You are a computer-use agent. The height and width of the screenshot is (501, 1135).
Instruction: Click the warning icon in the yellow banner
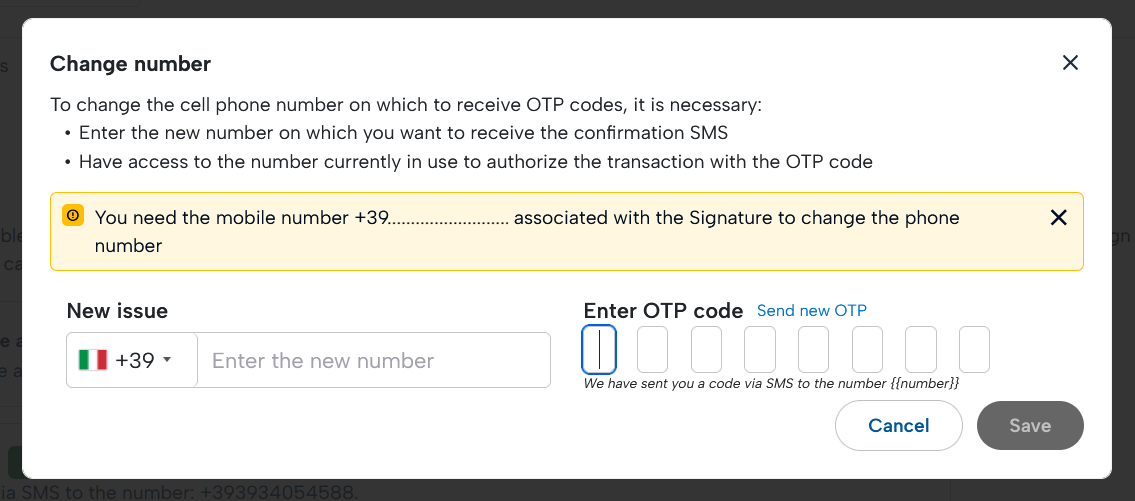pyautogui.click(x=73, y=216)
